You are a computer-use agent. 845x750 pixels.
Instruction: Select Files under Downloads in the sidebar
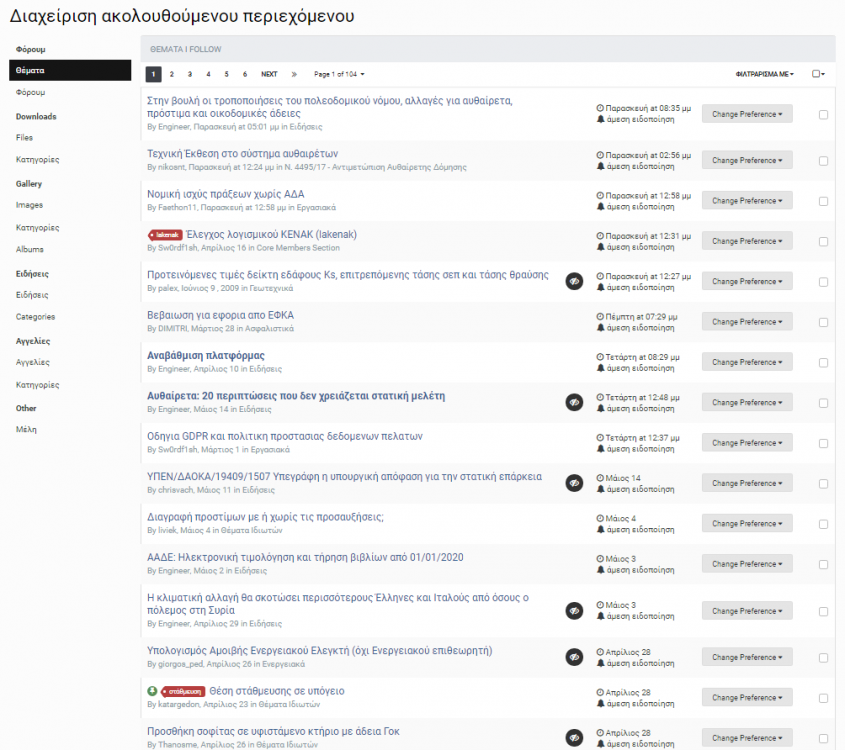point(24,137)
